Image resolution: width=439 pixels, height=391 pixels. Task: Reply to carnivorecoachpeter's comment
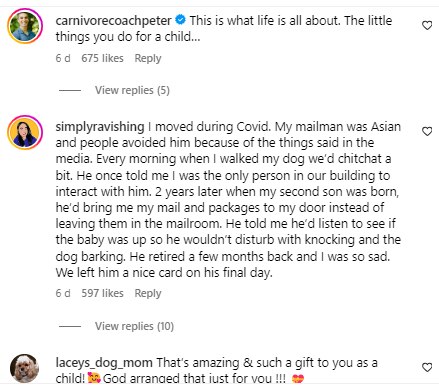coord(148,58)
